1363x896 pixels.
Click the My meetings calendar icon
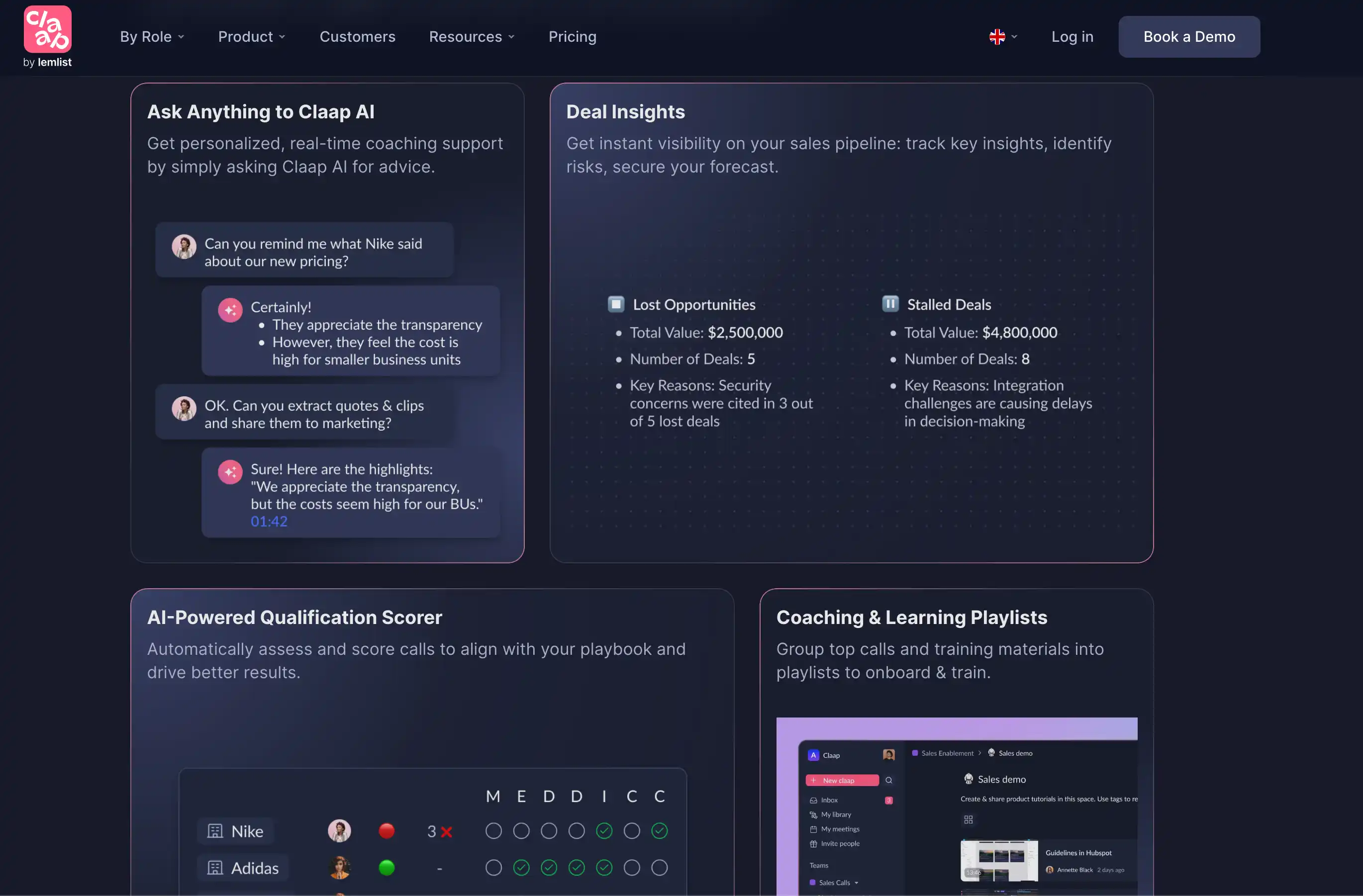pos(813,829)
